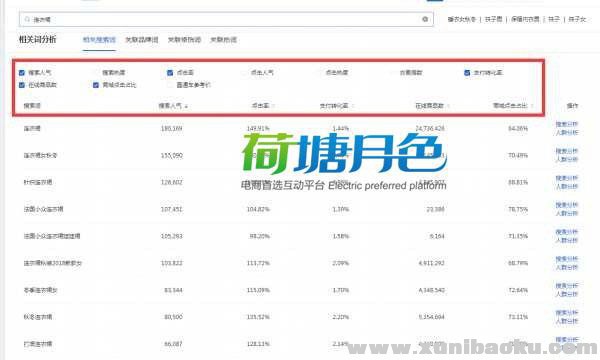Switch to the 关联品牌词 tab
Image resolution: width=600 pixels, height=360 pixels.
point(142,40)
